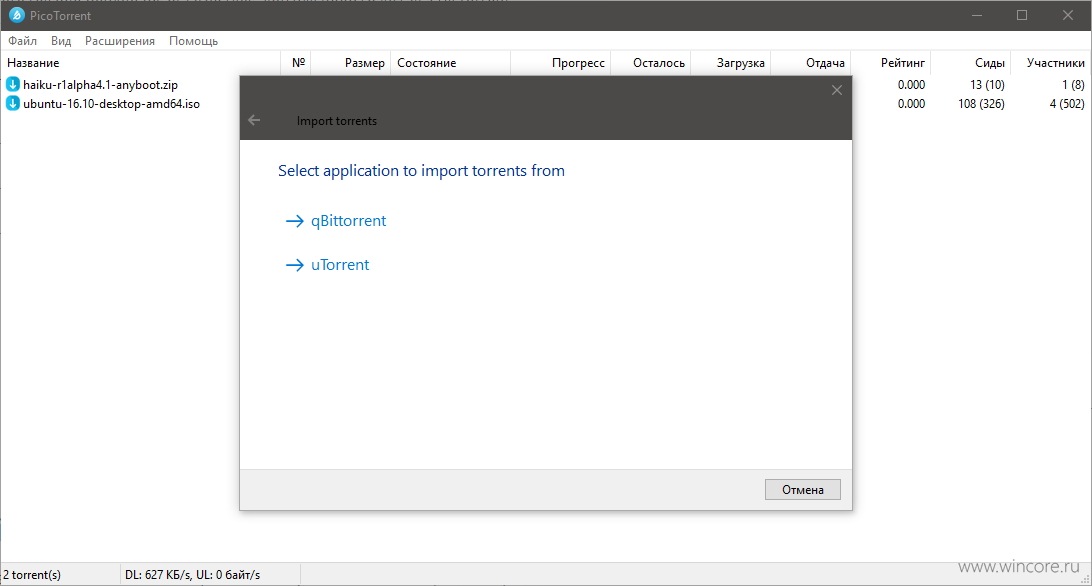Click seeds value 108 (326)
The image size is (1092, 586).
coord(981,104)
